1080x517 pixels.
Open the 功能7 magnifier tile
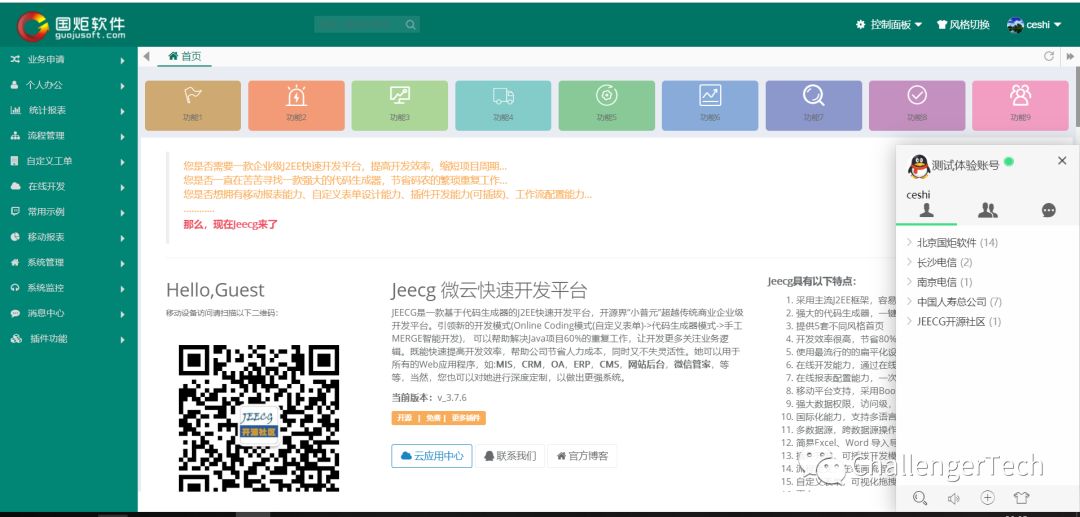[813, 105]
